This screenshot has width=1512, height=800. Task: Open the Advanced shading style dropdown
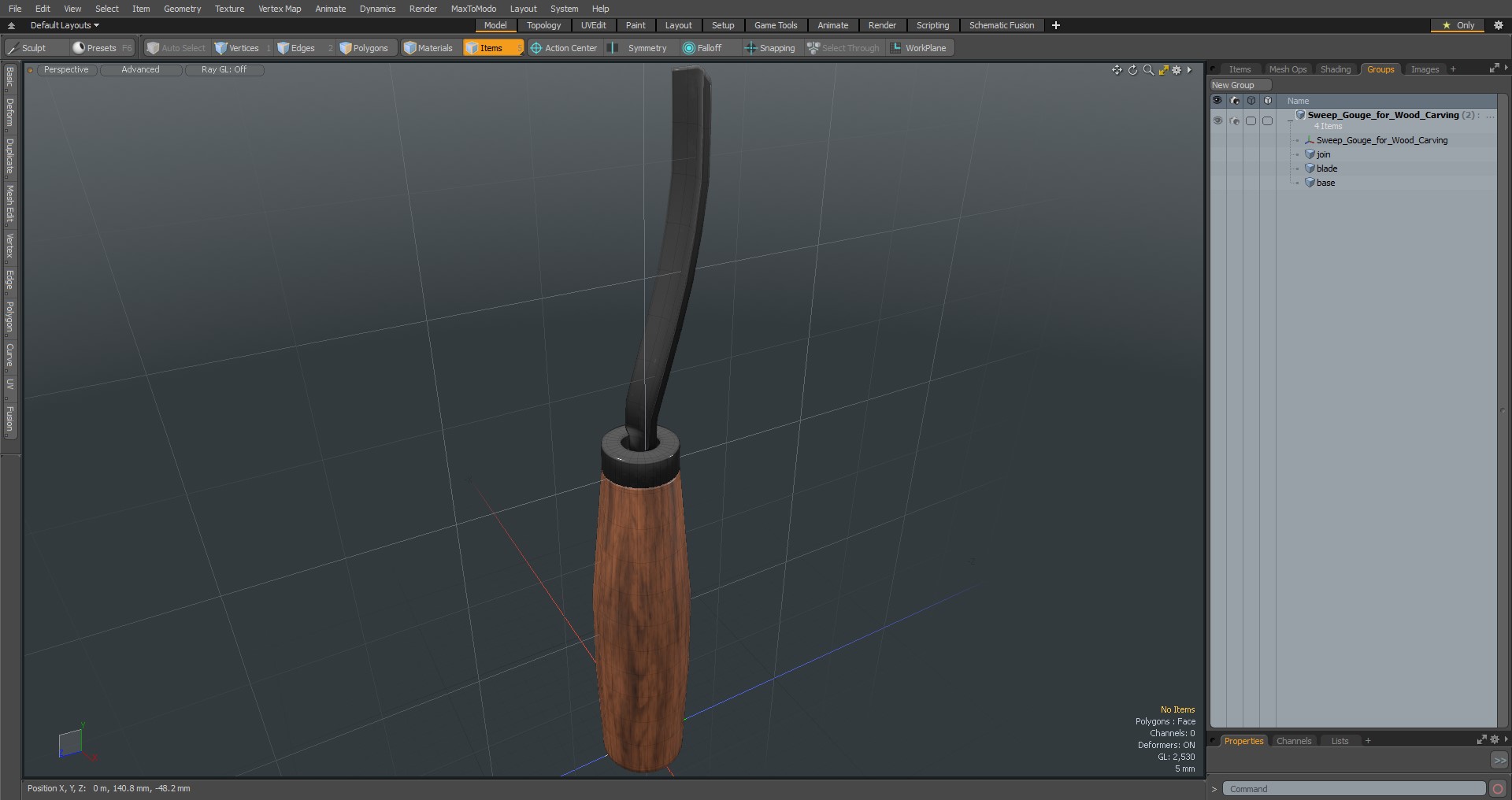[140, 70]
